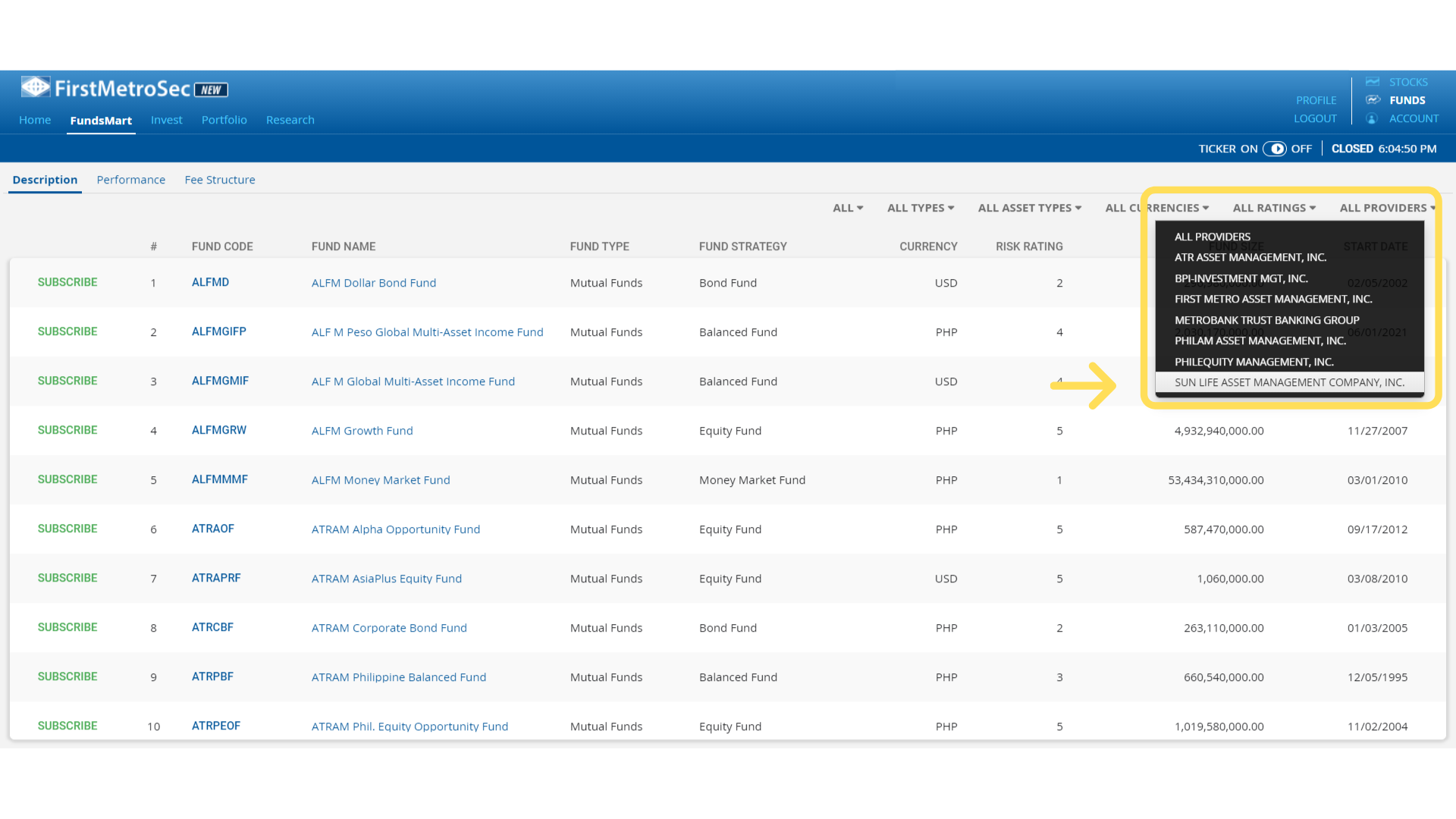Open the FundsMart tab
Viewport: 1456px width, 819px height.
click(101, 121)
